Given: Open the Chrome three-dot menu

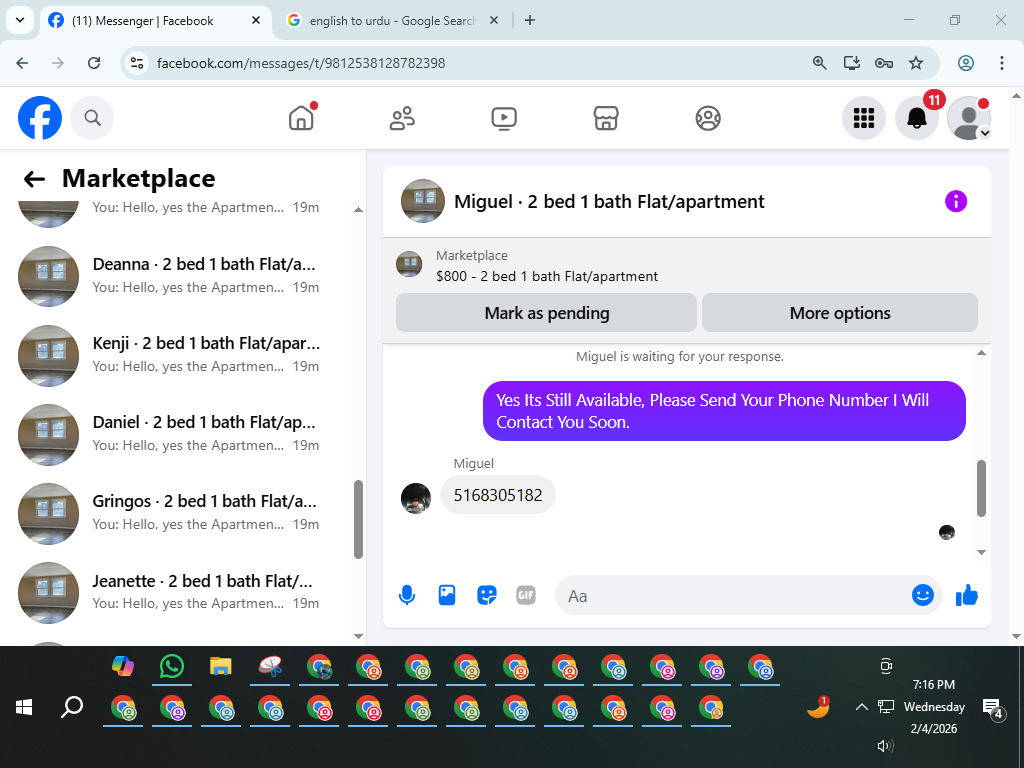Looking at the screenshot, I should [1002, 63].
